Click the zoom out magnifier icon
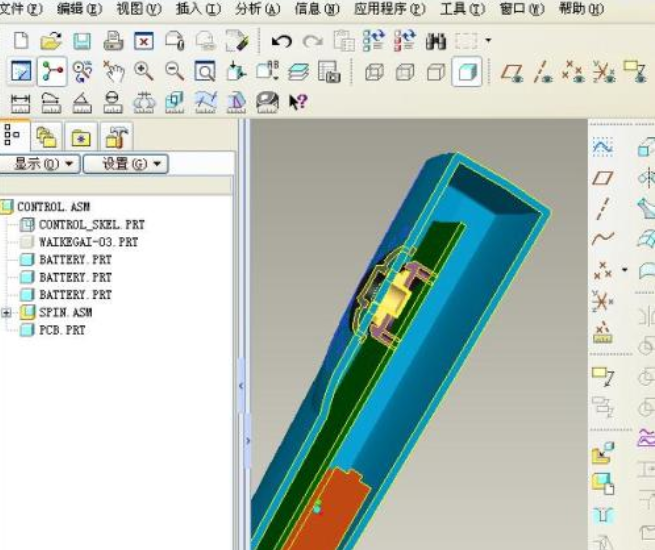The height and width of the screenshot is (550, 655). pos(174,71)
